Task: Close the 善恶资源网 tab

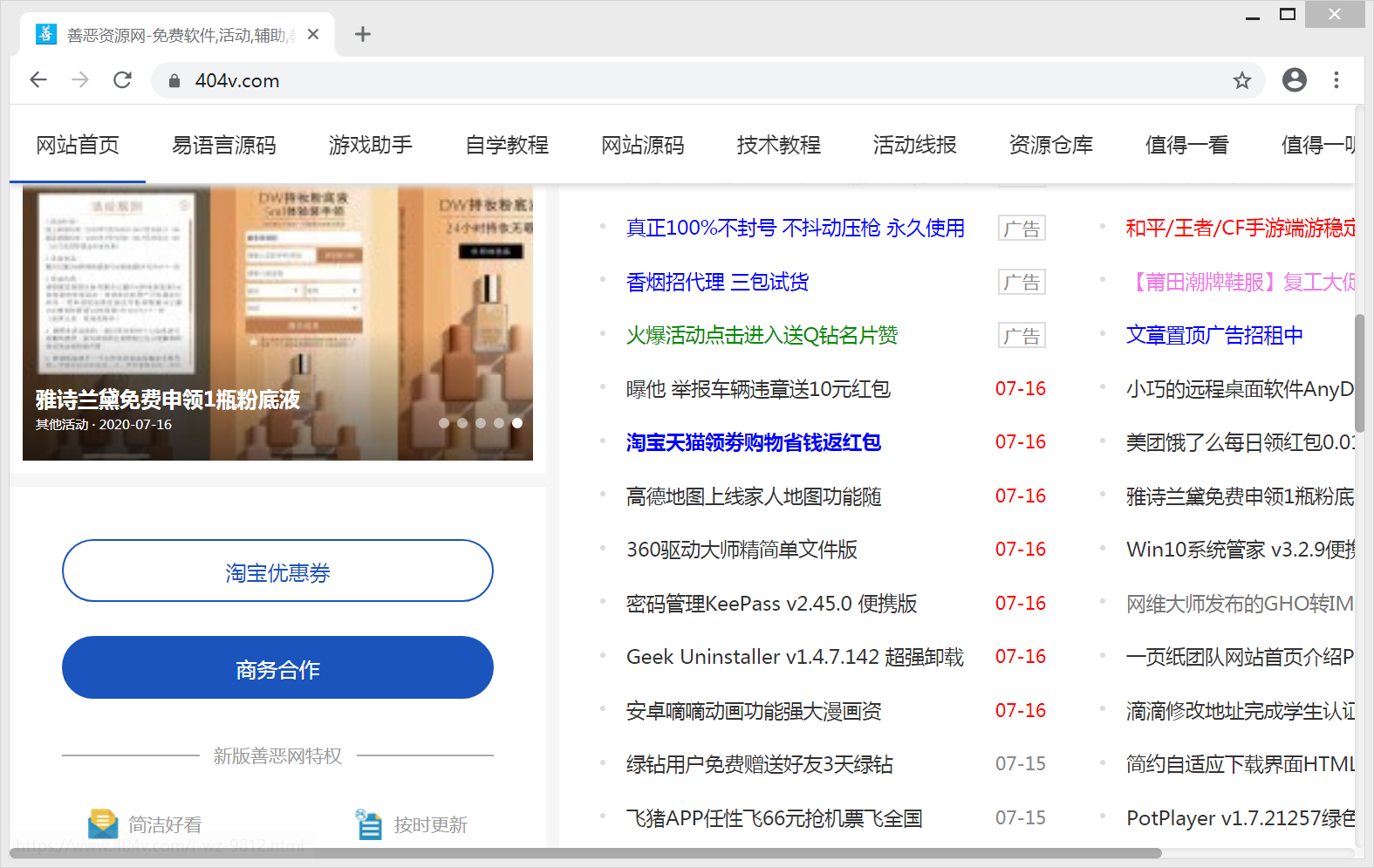Action: [314, 34]
